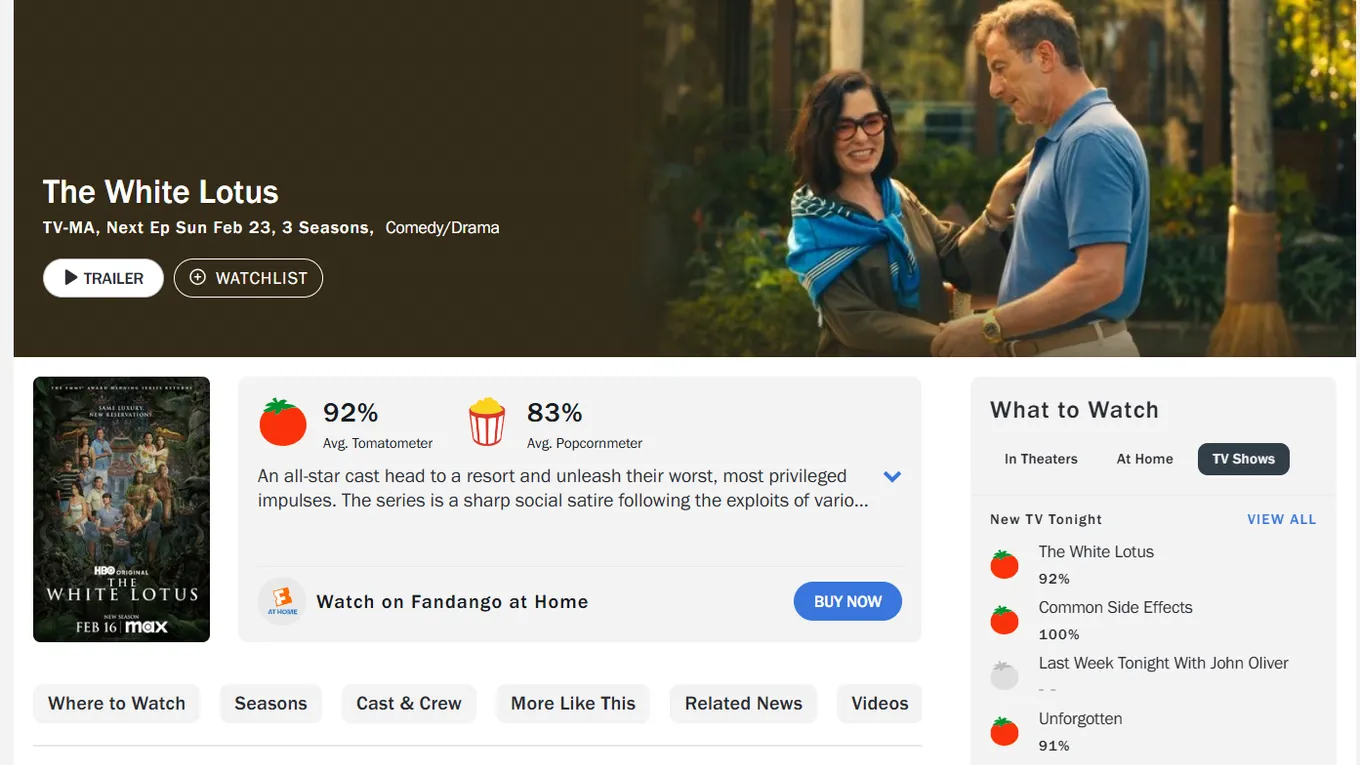Open the Unforgotten show link
1360x765 pixels.
[x=1080, y=719]
